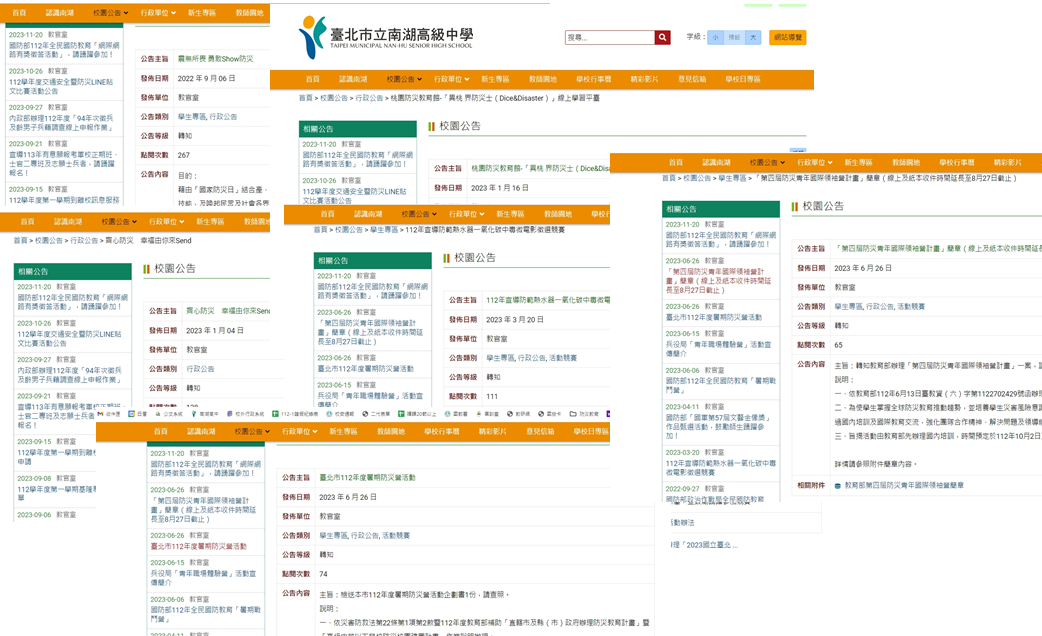1042x636 pixels.
Task: Open the orange 網站導覽 site guide button
Action: pos(787,38)
